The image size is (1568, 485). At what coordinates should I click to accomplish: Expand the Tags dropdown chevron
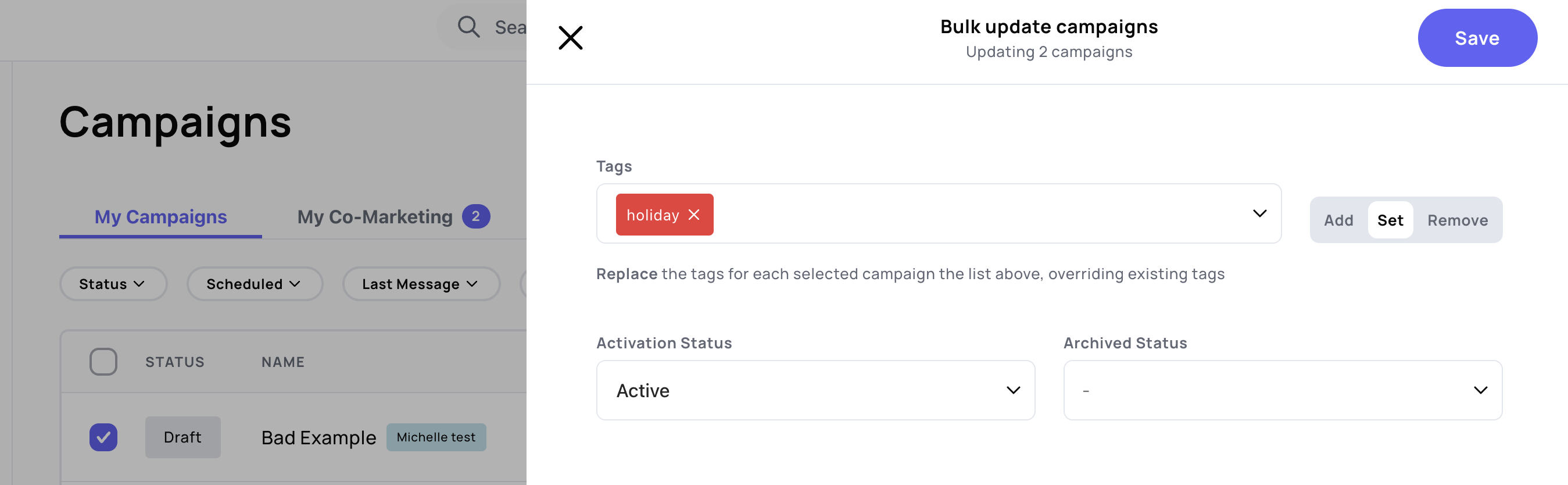1259,214
